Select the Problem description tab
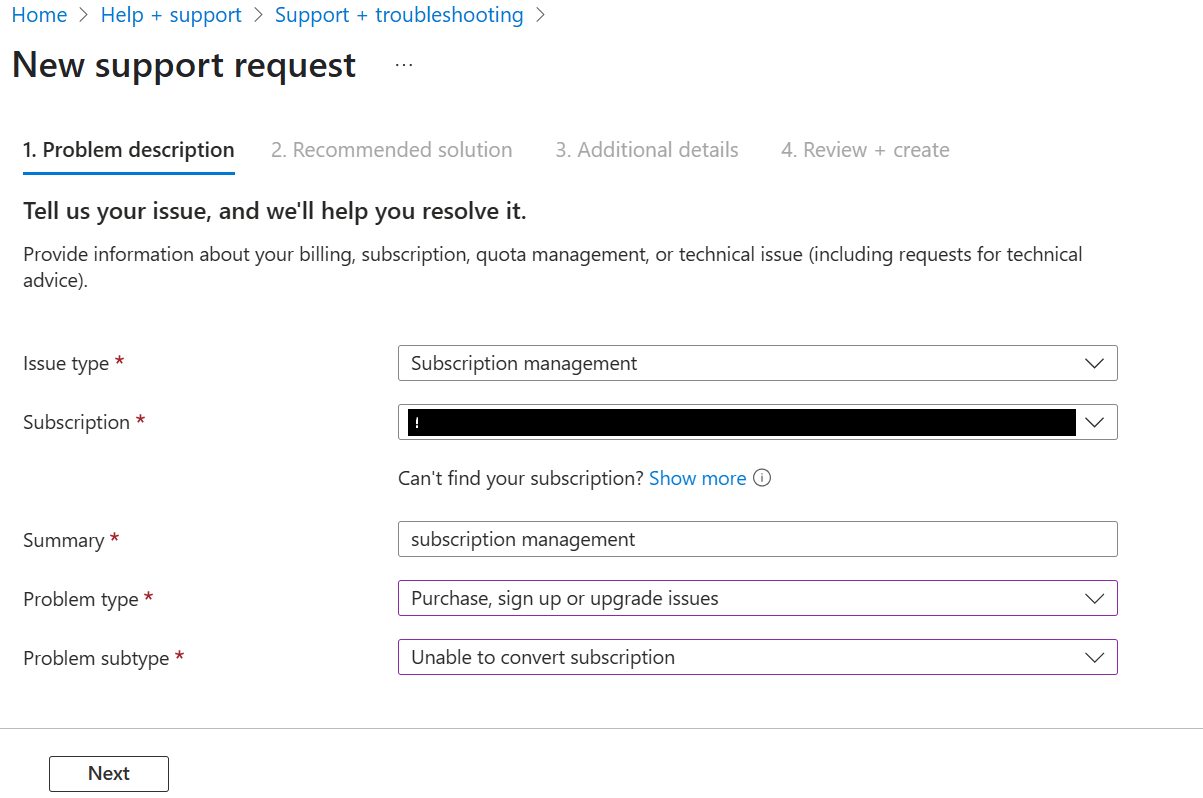 click(128, 150)
